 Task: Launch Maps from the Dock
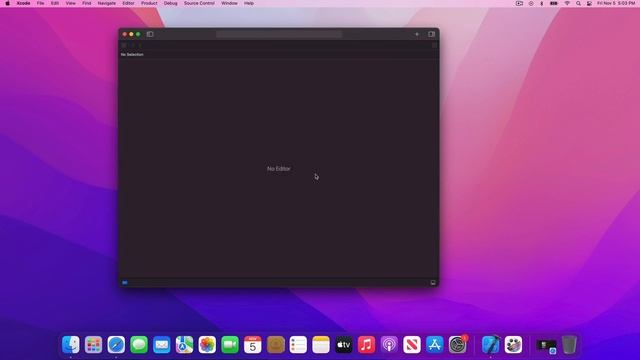(184, 345)
